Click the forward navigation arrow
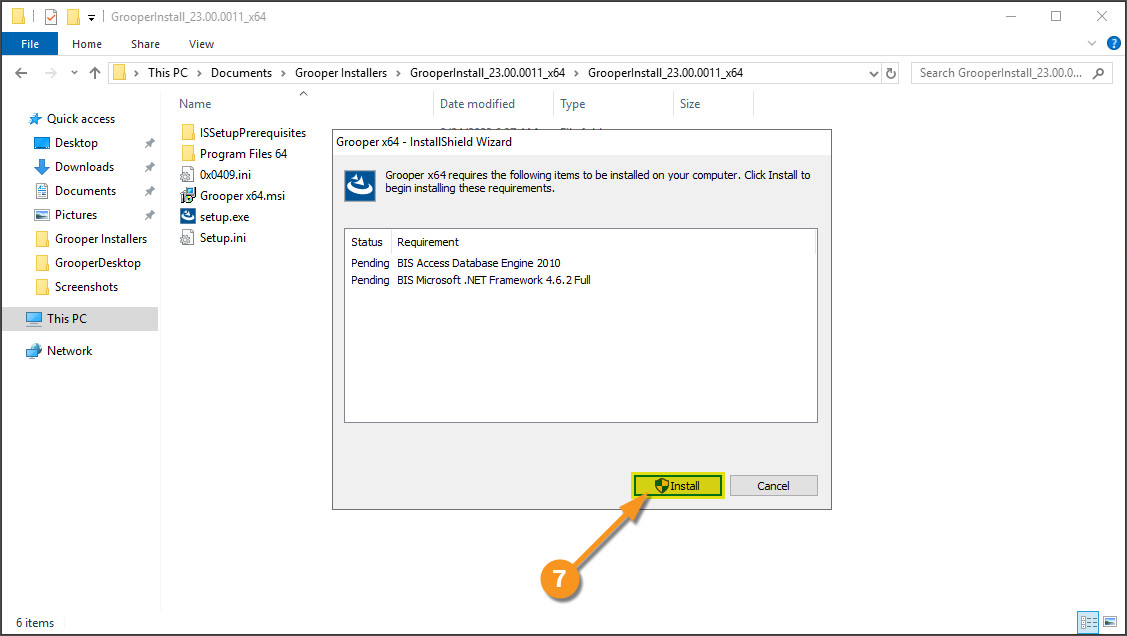 (x=50, y=73)
